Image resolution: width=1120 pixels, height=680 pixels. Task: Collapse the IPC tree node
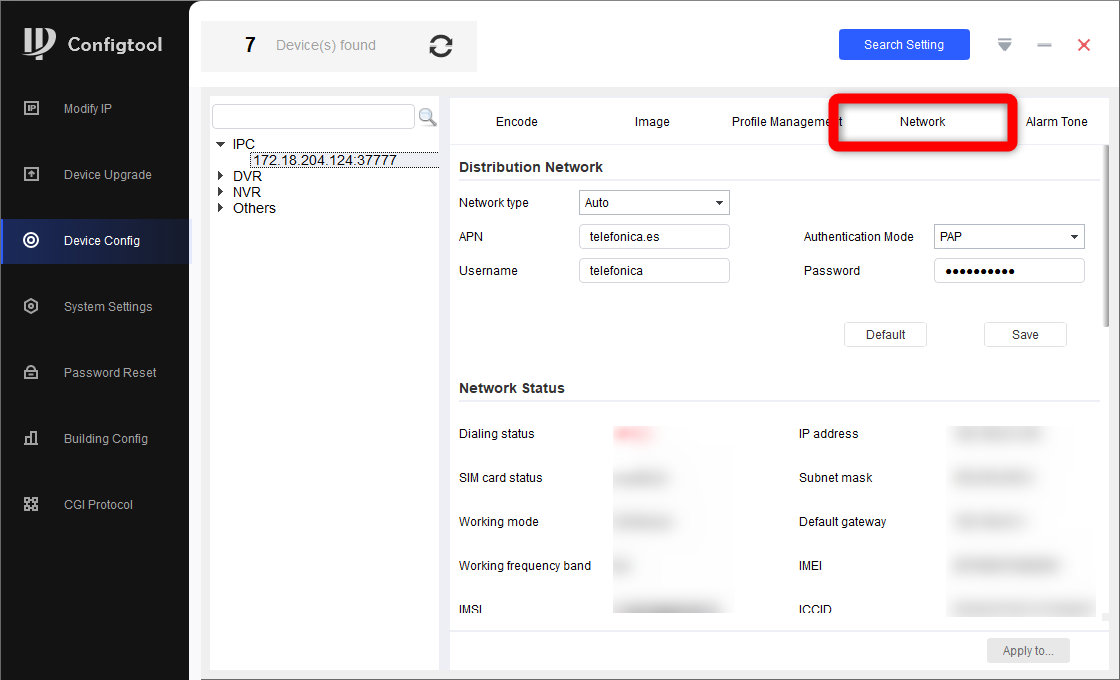click(221, 144)
